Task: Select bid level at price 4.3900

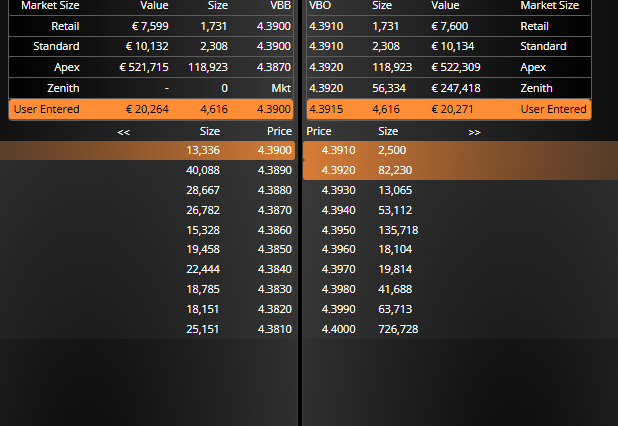Action: tap(147, 150)
